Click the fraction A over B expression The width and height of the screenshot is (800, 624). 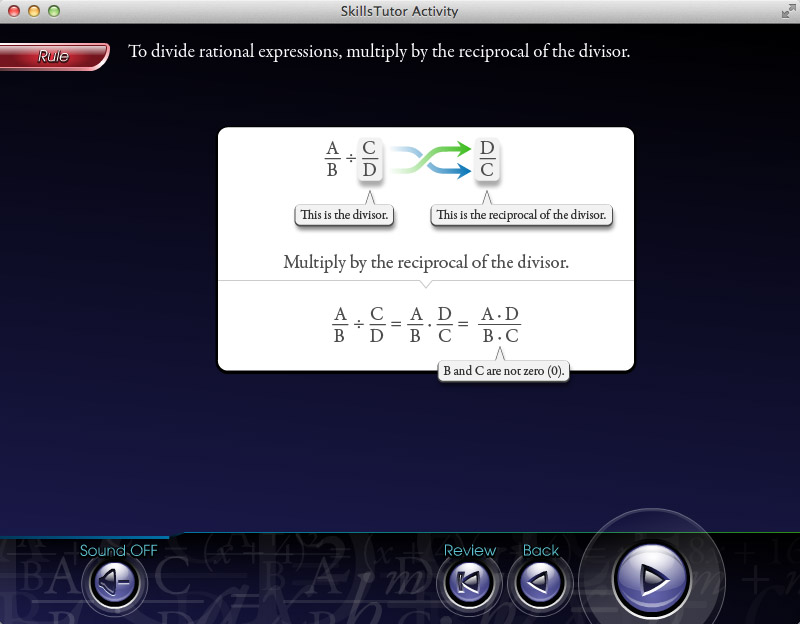coord(330,158)
